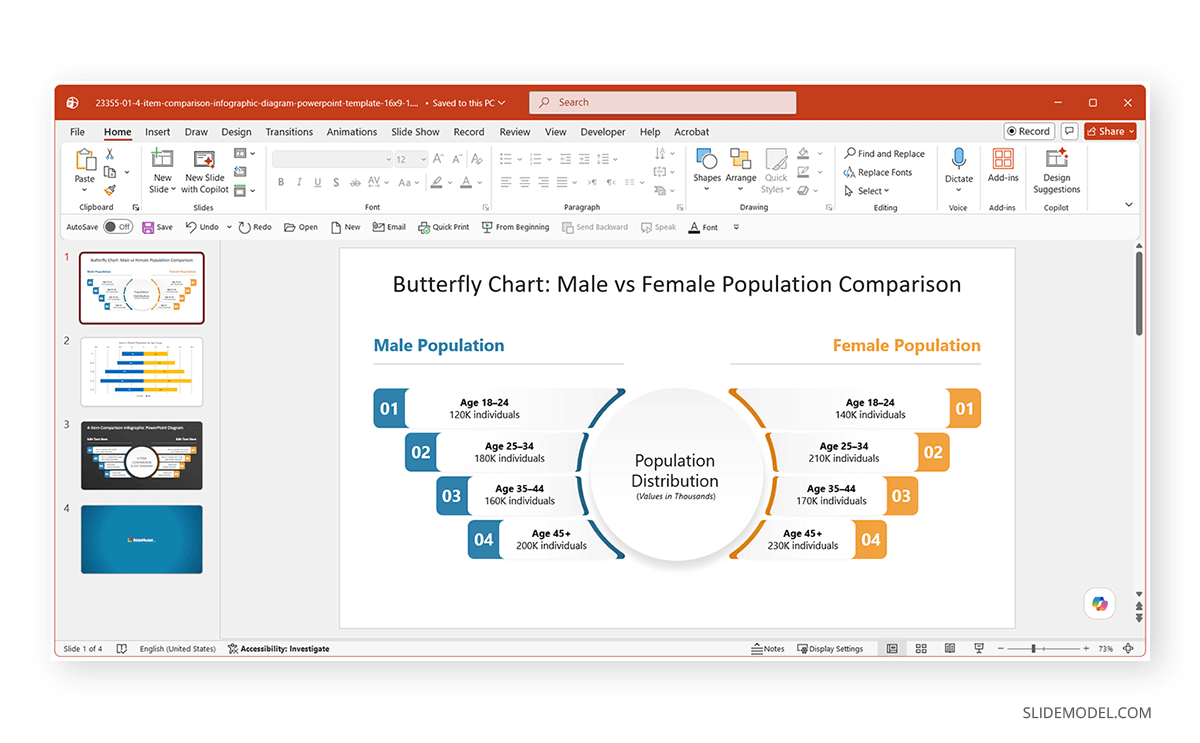Open the Slide Show tab
Screen dimensions: 1200x743
[415, 132]
